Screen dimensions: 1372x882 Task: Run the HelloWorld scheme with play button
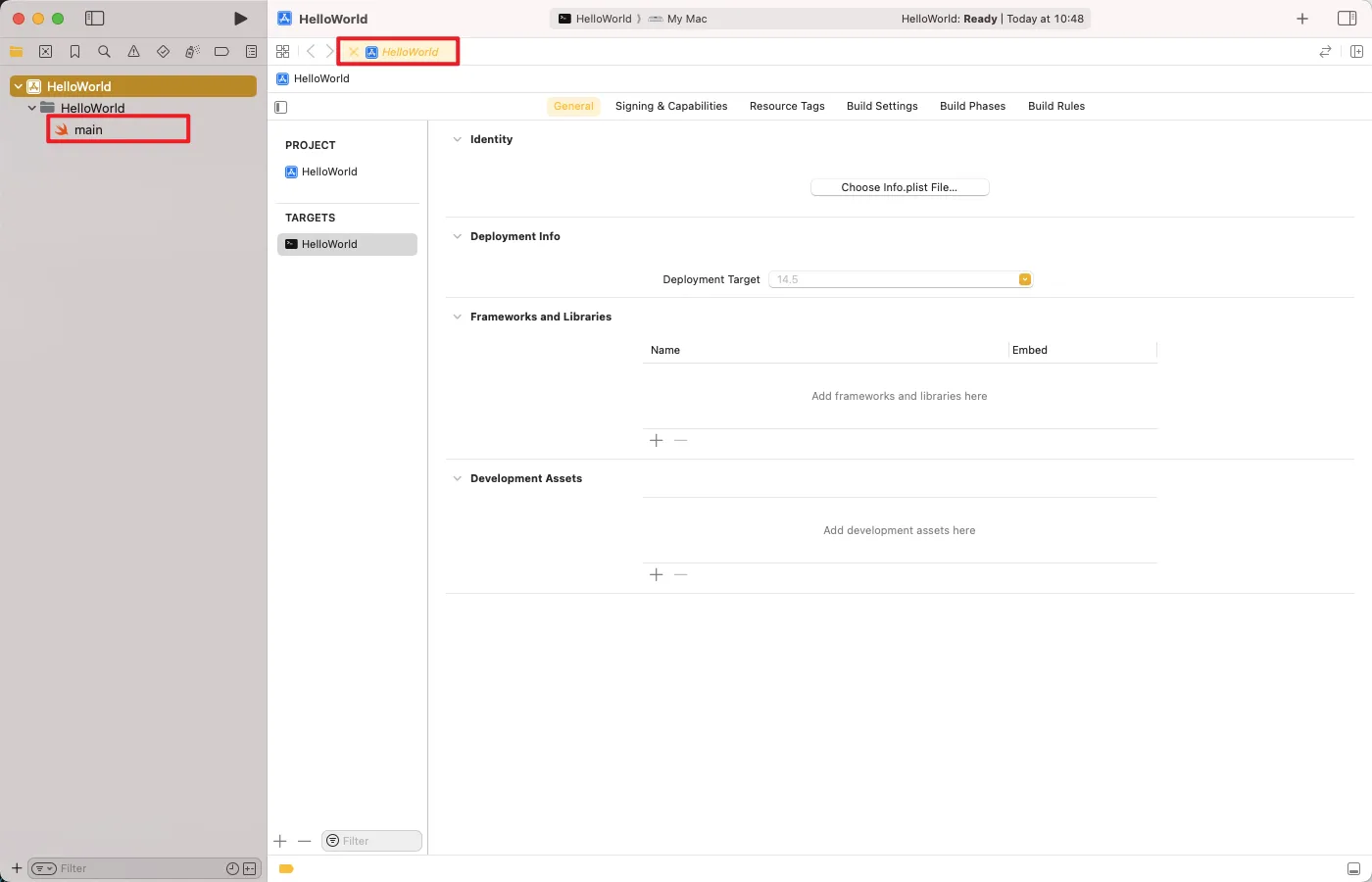tap(240, 19)
